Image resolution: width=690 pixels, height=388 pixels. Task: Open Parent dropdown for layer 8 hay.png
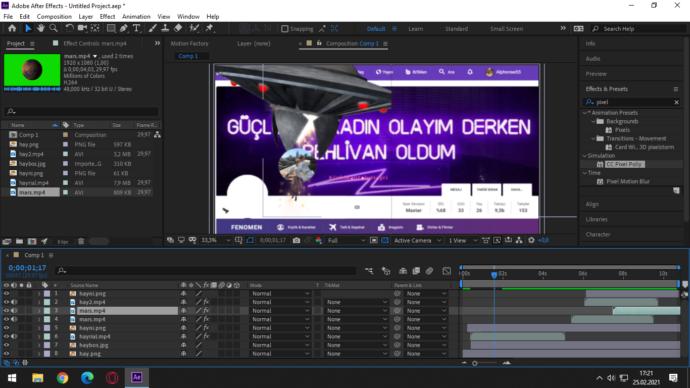pyautogui.click(x=426, y=354)
